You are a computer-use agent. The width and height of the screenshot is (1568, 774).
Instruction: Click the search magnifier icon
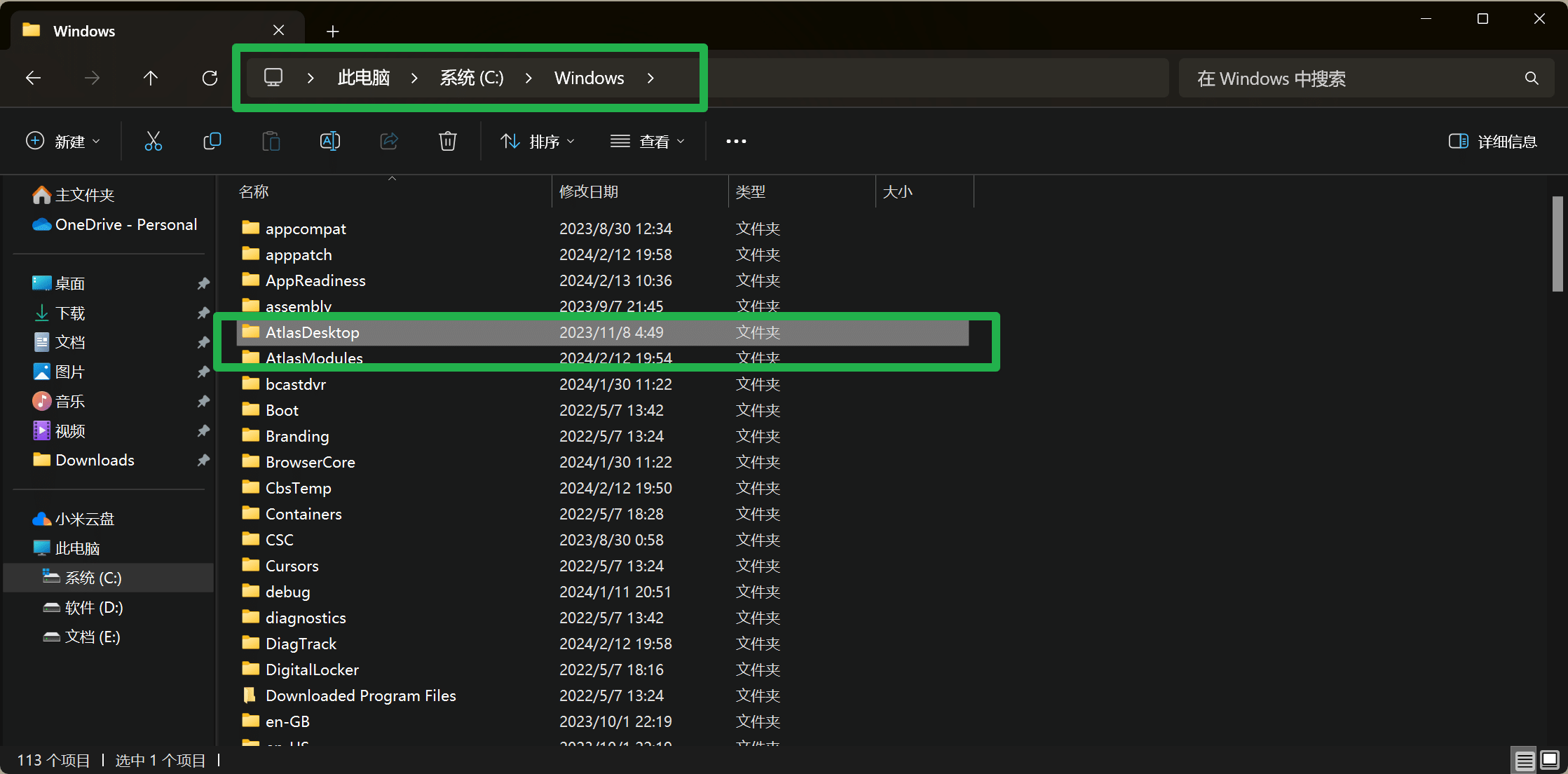pos(1532,79)
